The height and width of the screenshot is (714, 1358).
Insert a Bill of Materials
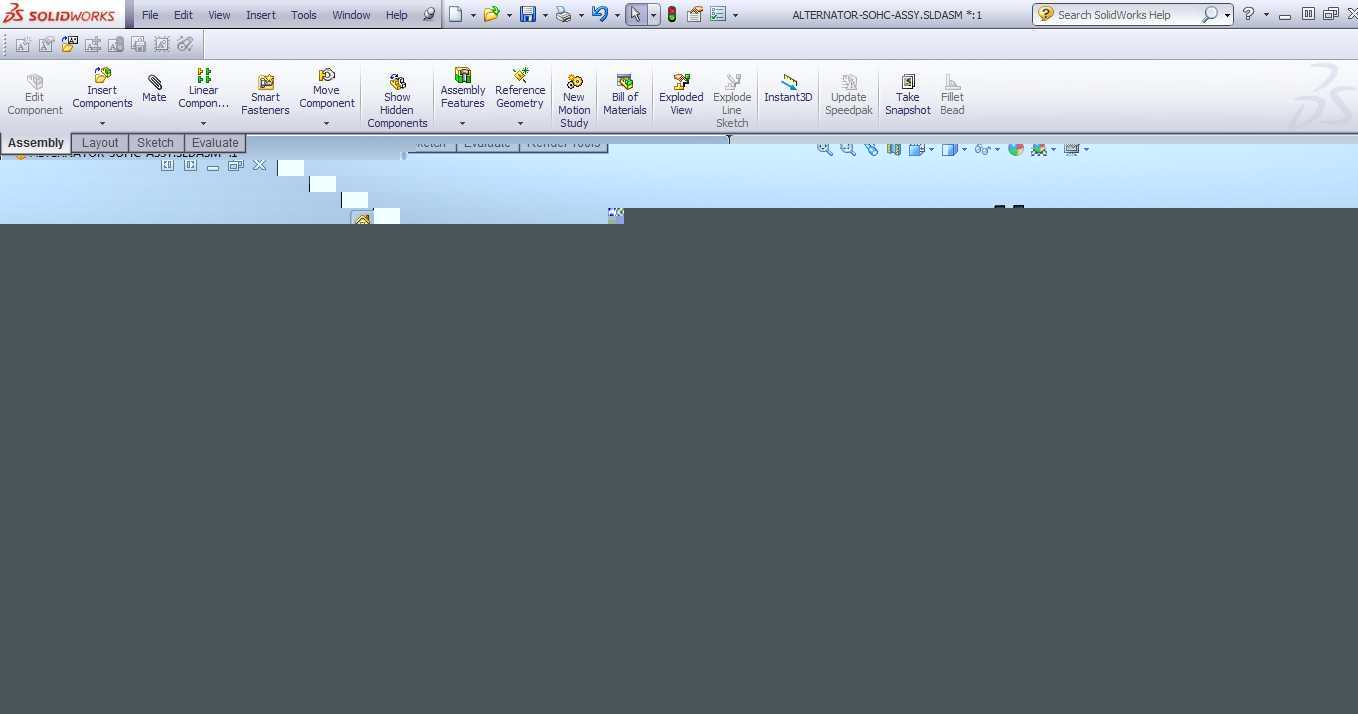[625, 96]
